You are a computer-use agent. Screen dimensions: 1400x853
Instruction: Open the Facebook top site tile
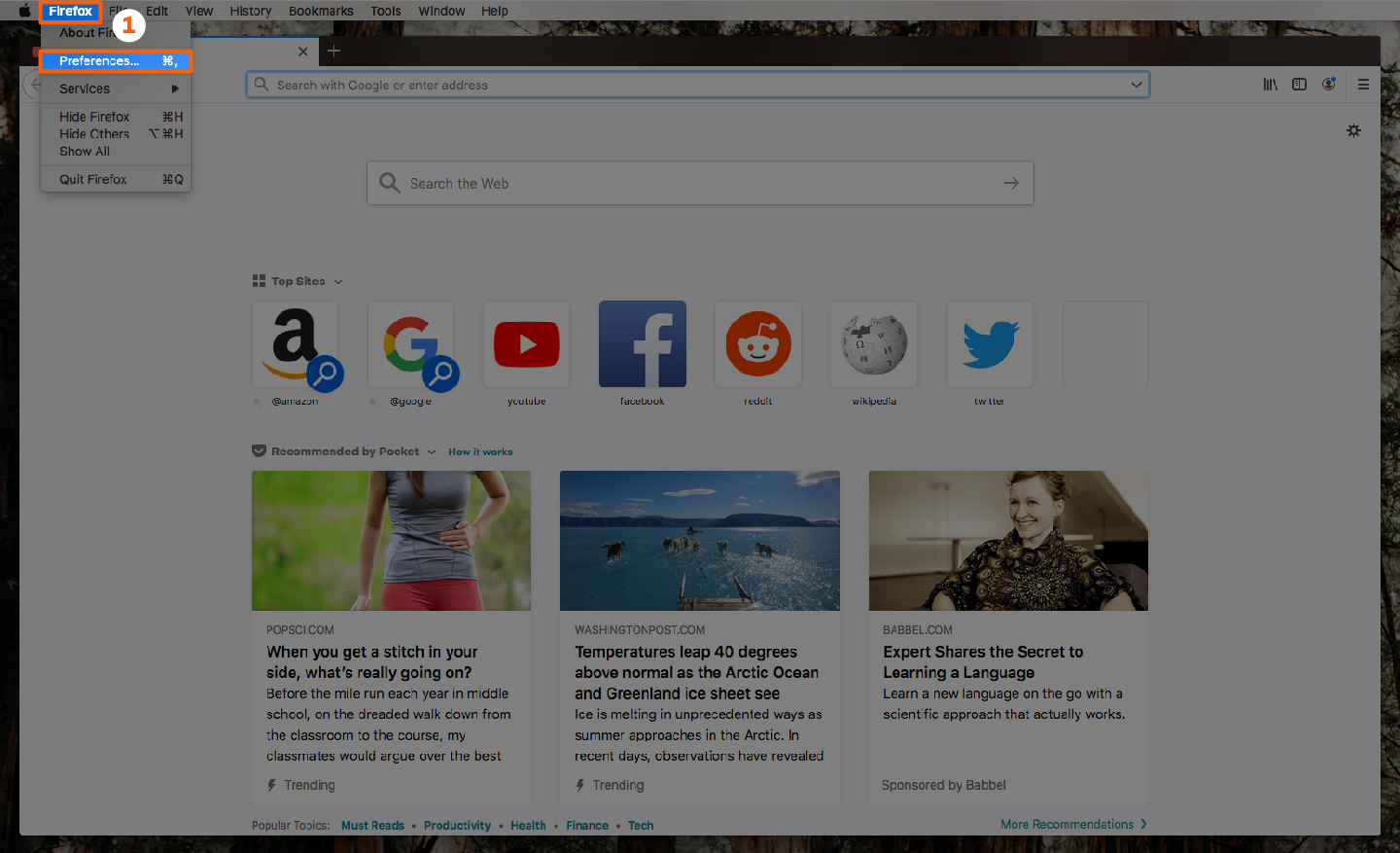click(x=643, y=344)
